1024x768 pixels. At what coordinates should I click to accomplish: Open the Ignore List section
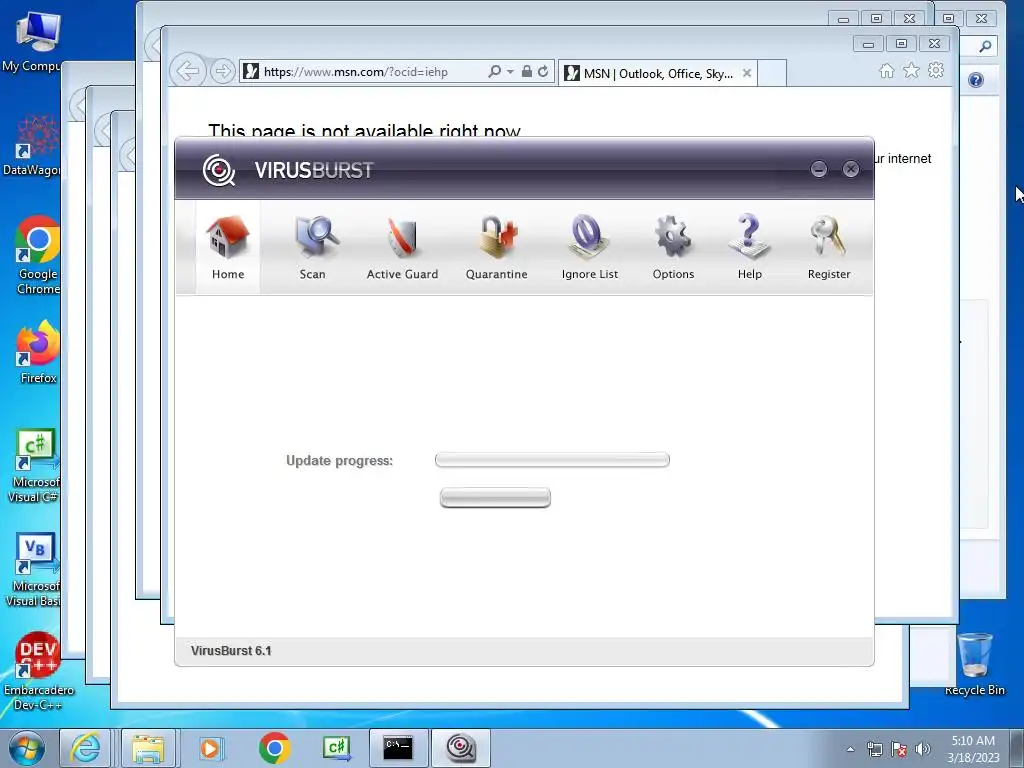(590, 248)
